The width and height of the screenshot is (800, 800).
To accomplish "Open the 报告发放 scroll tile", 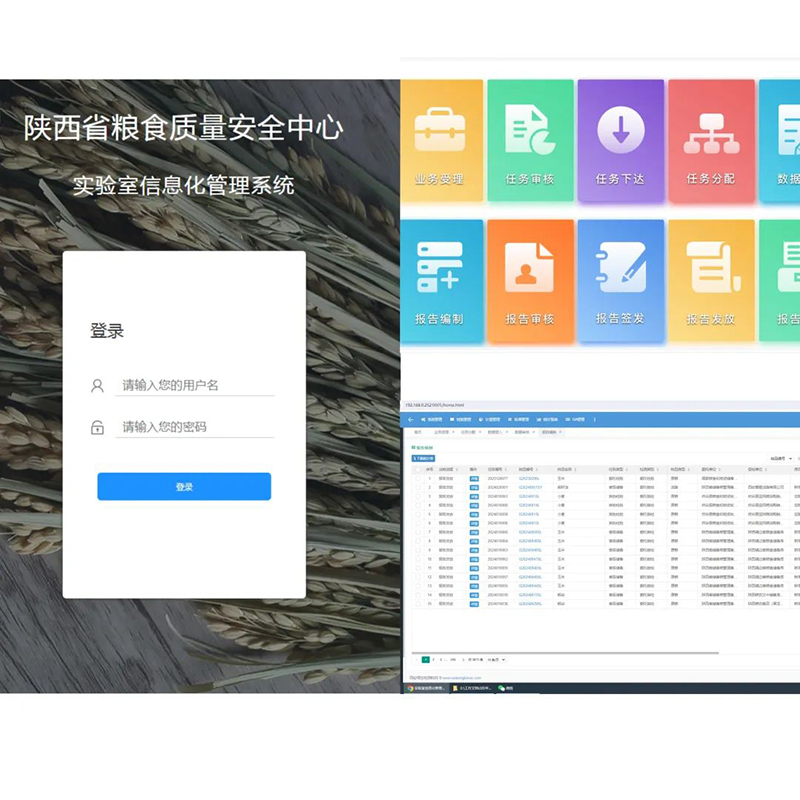I will [x=711, y=281].
